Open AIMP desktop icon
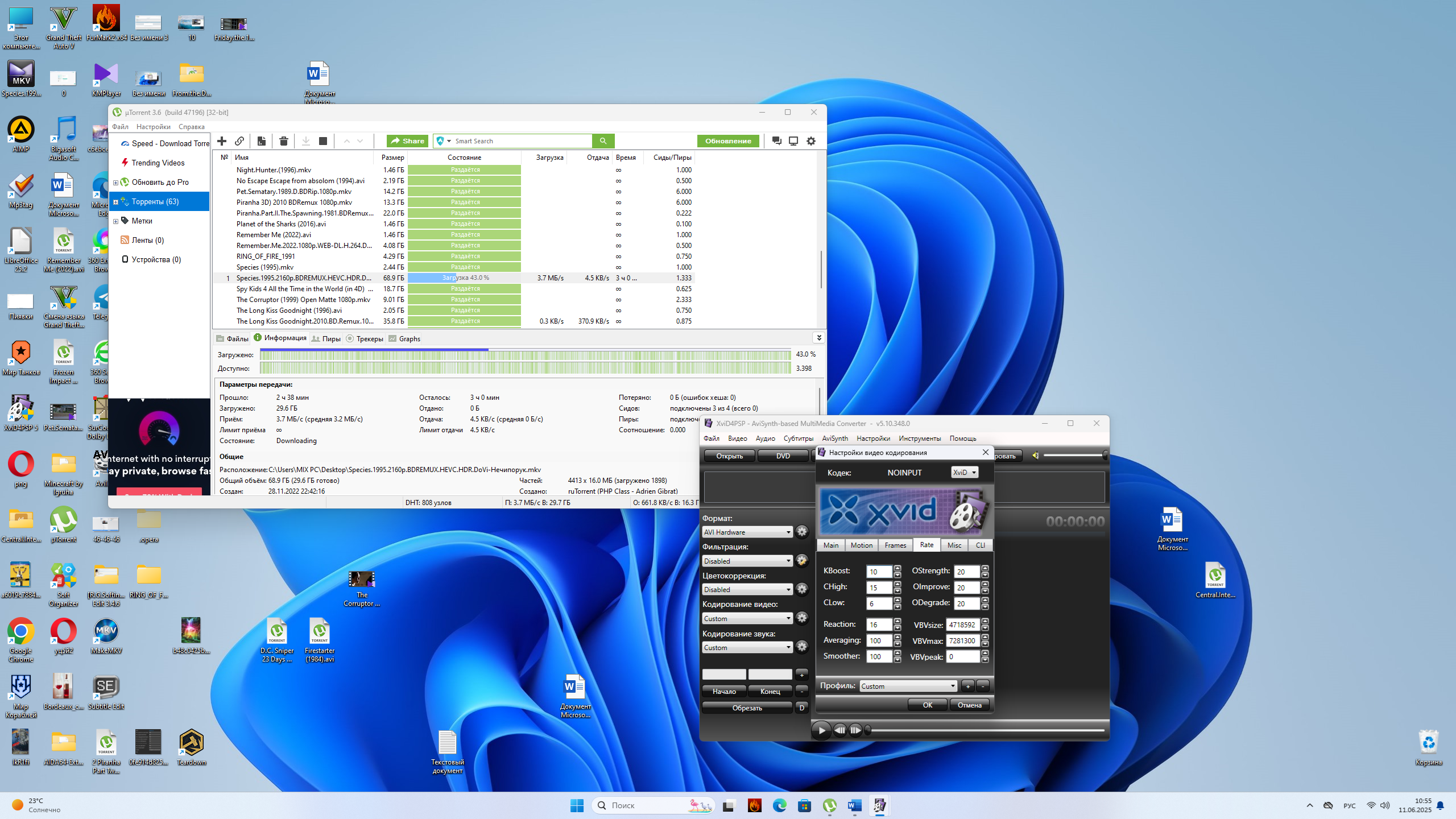Image resolution: width=1456 pixels, height=819 pixels. 21,135
